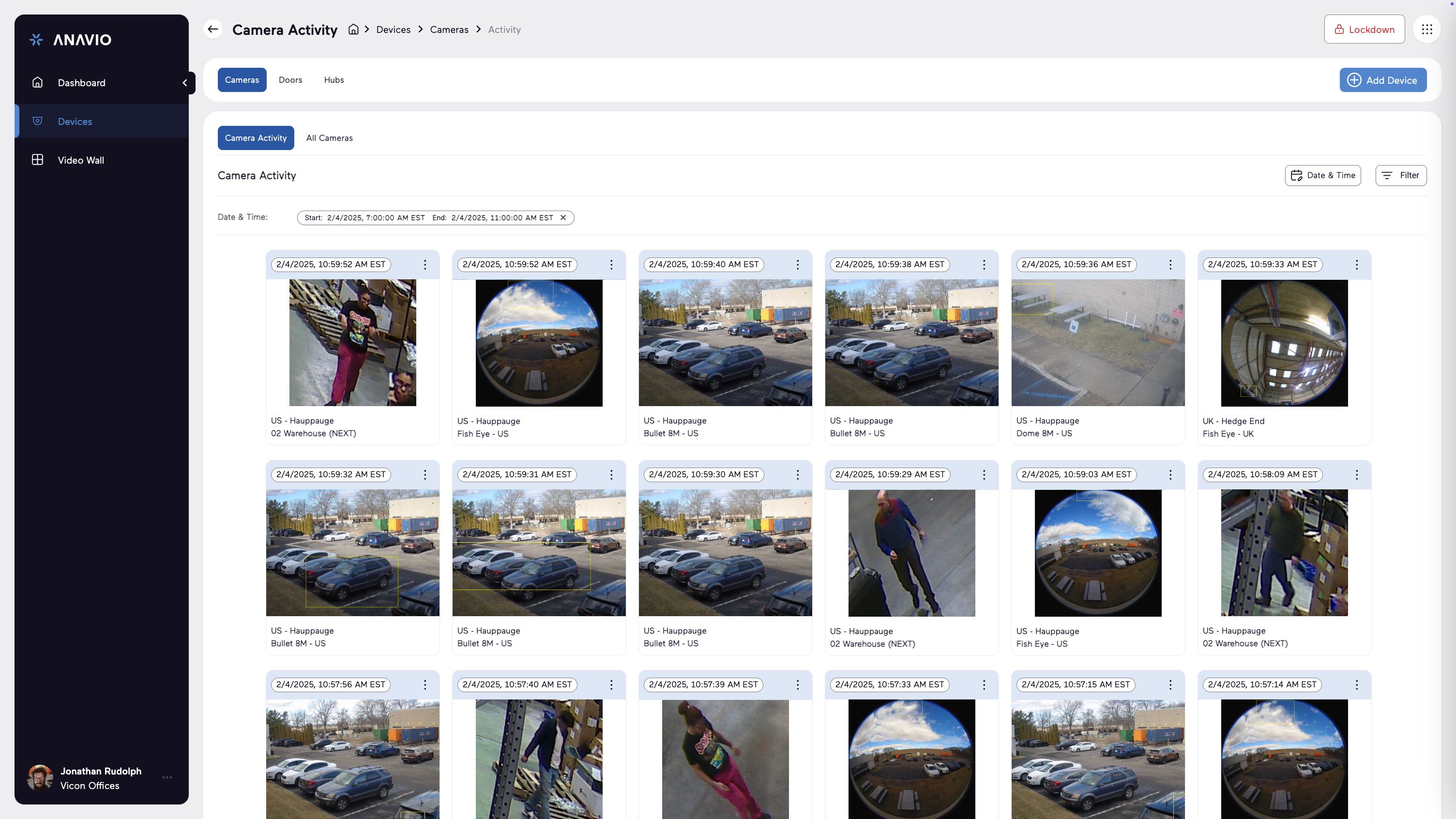Click the home icon in breadcrumb

click(x=353, y=30)
